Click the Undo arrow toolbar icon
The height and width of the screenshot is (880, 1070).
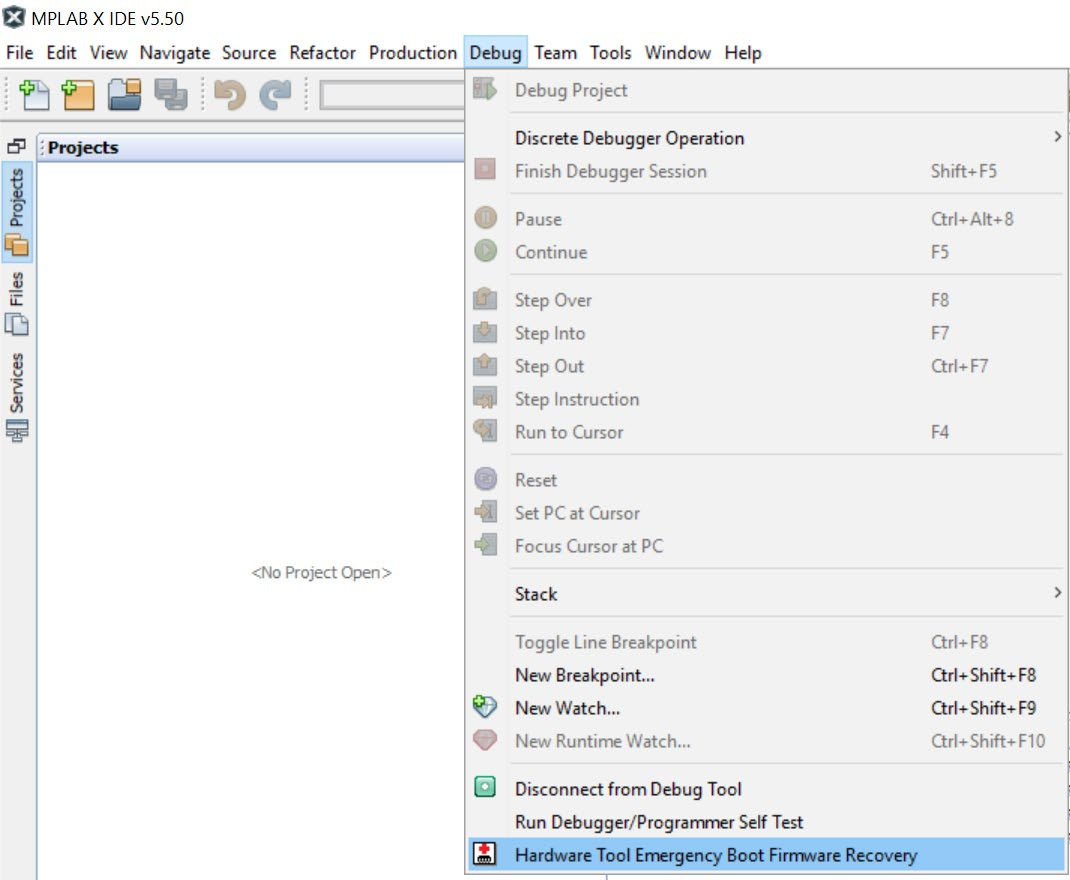pyautogui.click(x=229, y=95)
